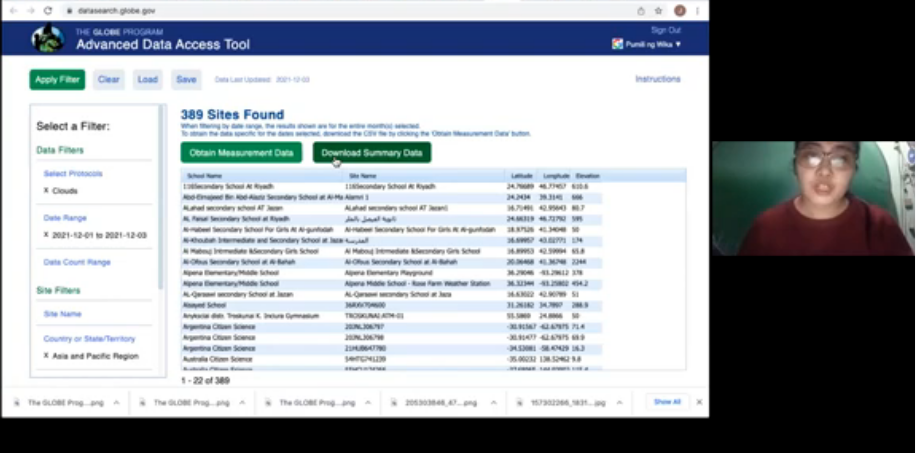The width and height of the screenshot is (916, 453).
Task: Open the 205303646 png download file
Action: 441,403
